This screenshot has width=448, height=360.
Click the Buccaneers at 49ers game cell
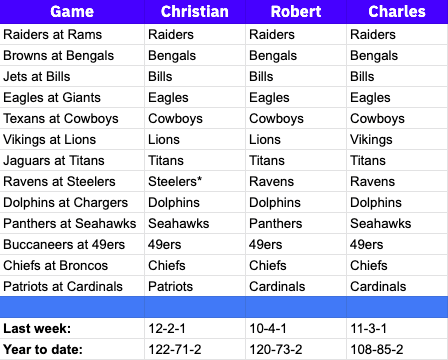(72, 244)
